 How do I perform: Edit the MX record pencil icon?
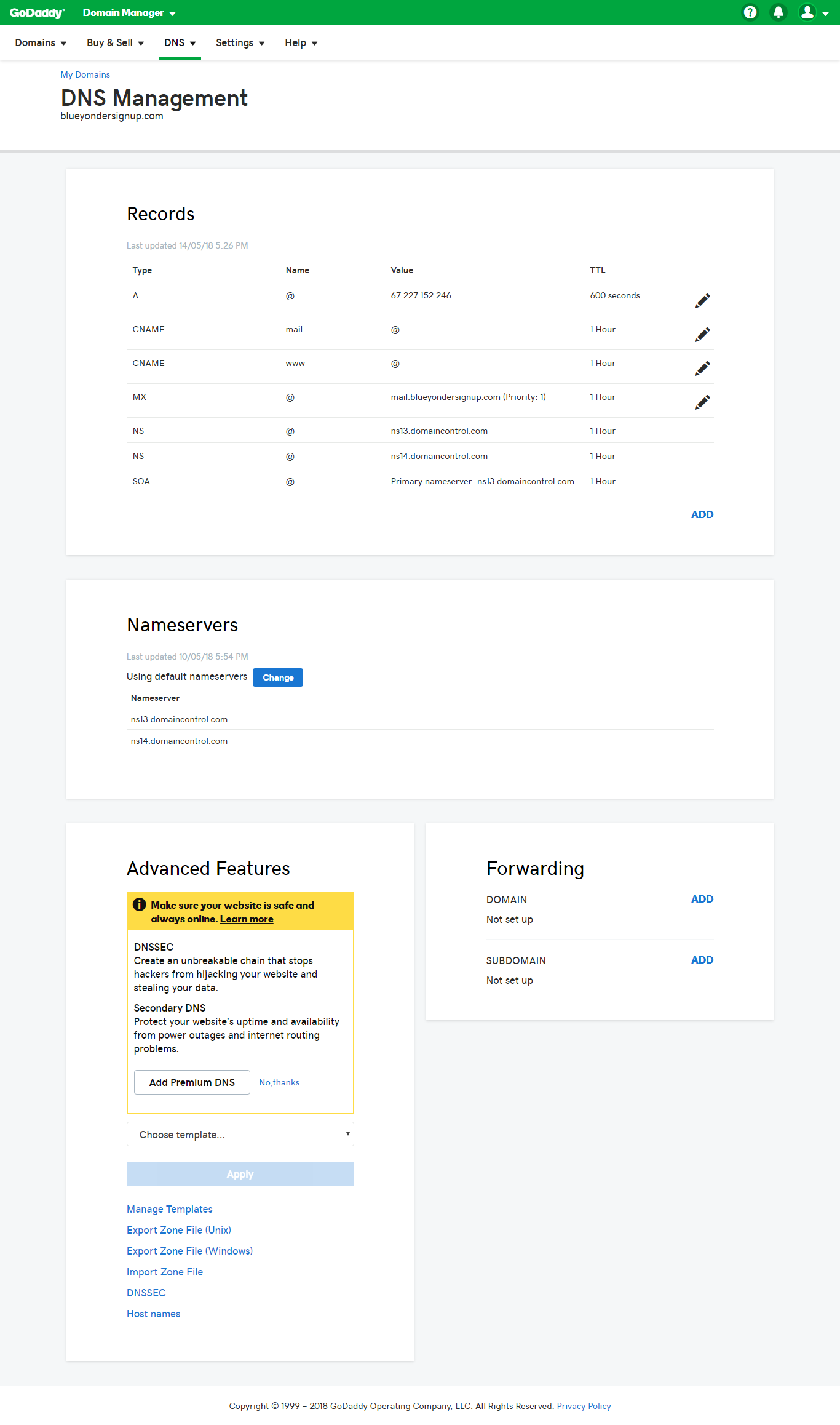pyautogui.click(x=702, y=402)
